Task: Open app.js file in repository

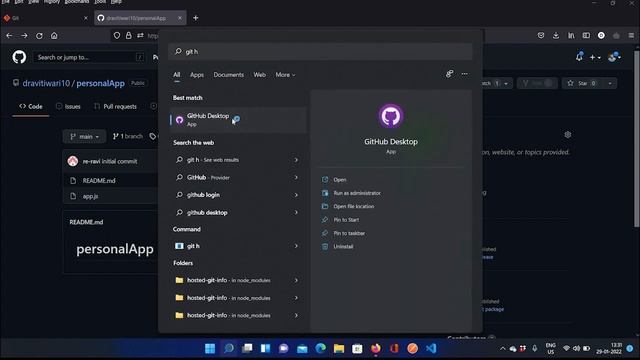Action: 90,196
